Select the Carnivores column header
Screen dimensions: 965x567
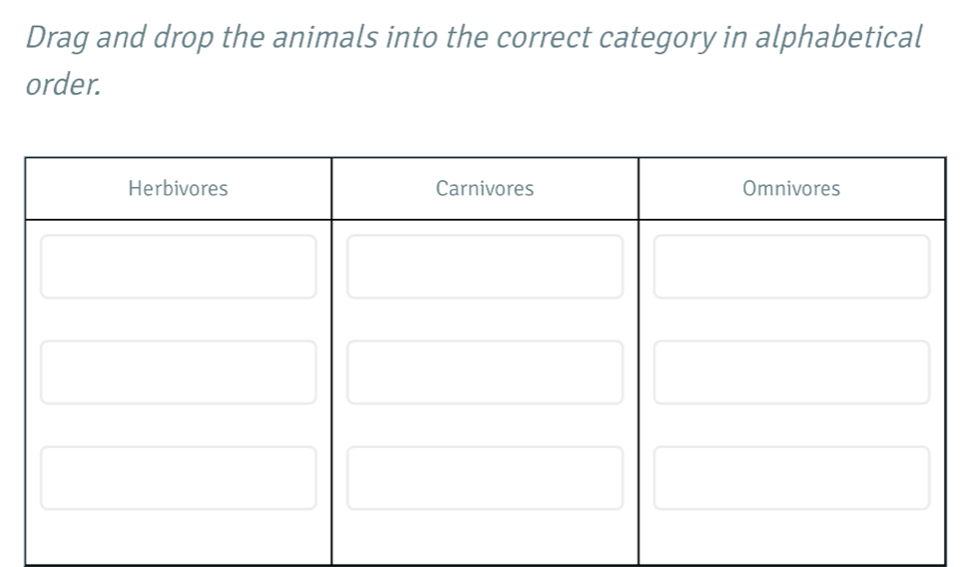point(485,188)
